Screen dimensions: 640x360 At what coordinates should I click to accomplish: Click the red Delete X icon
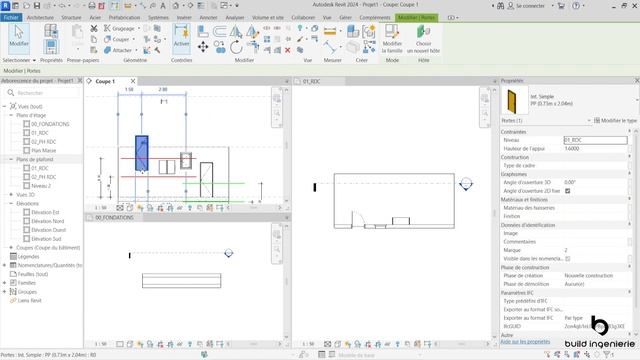[x=287, y=50]
